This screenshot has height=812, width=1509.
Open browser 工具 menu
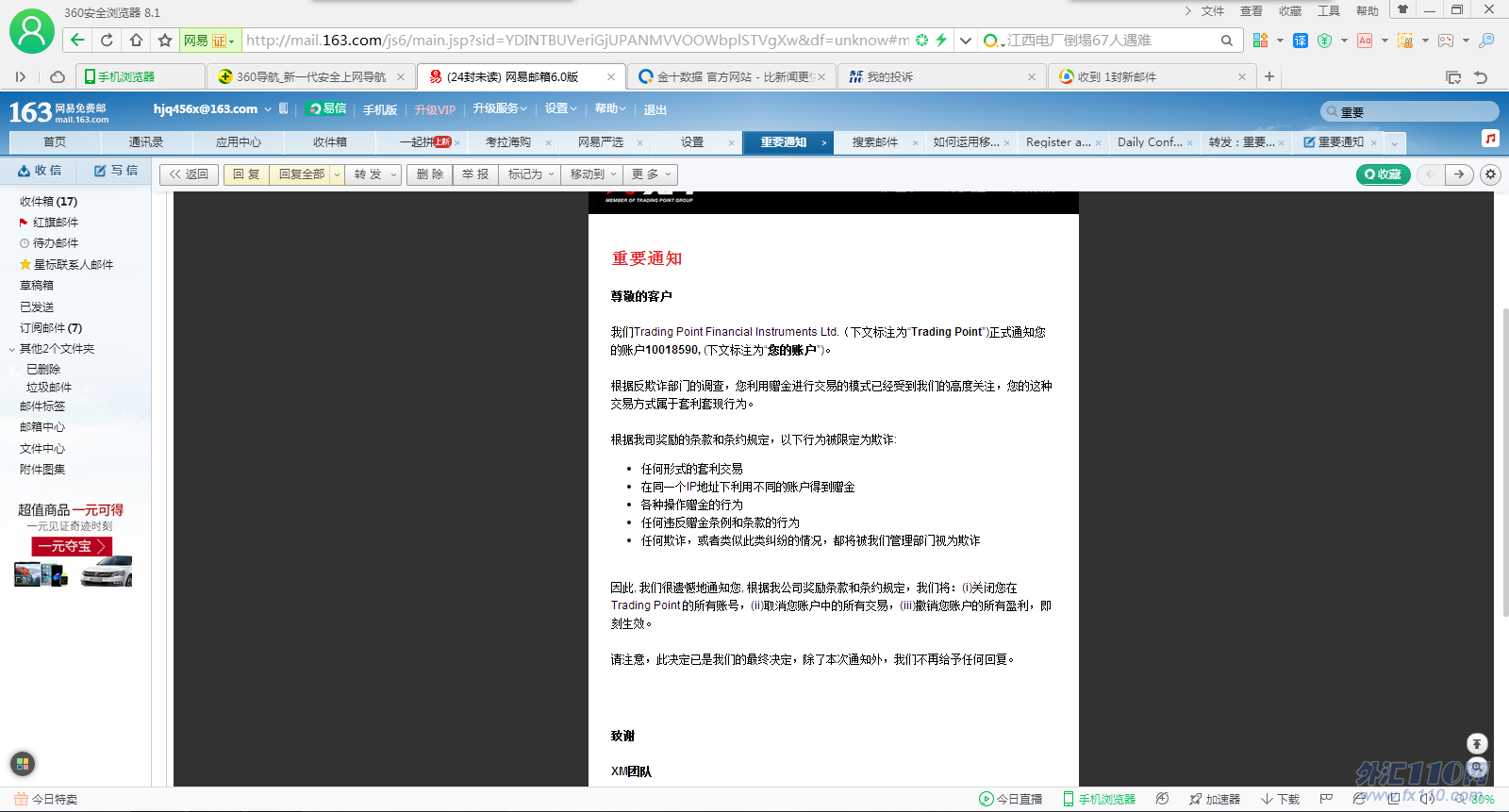[1329, 11]
